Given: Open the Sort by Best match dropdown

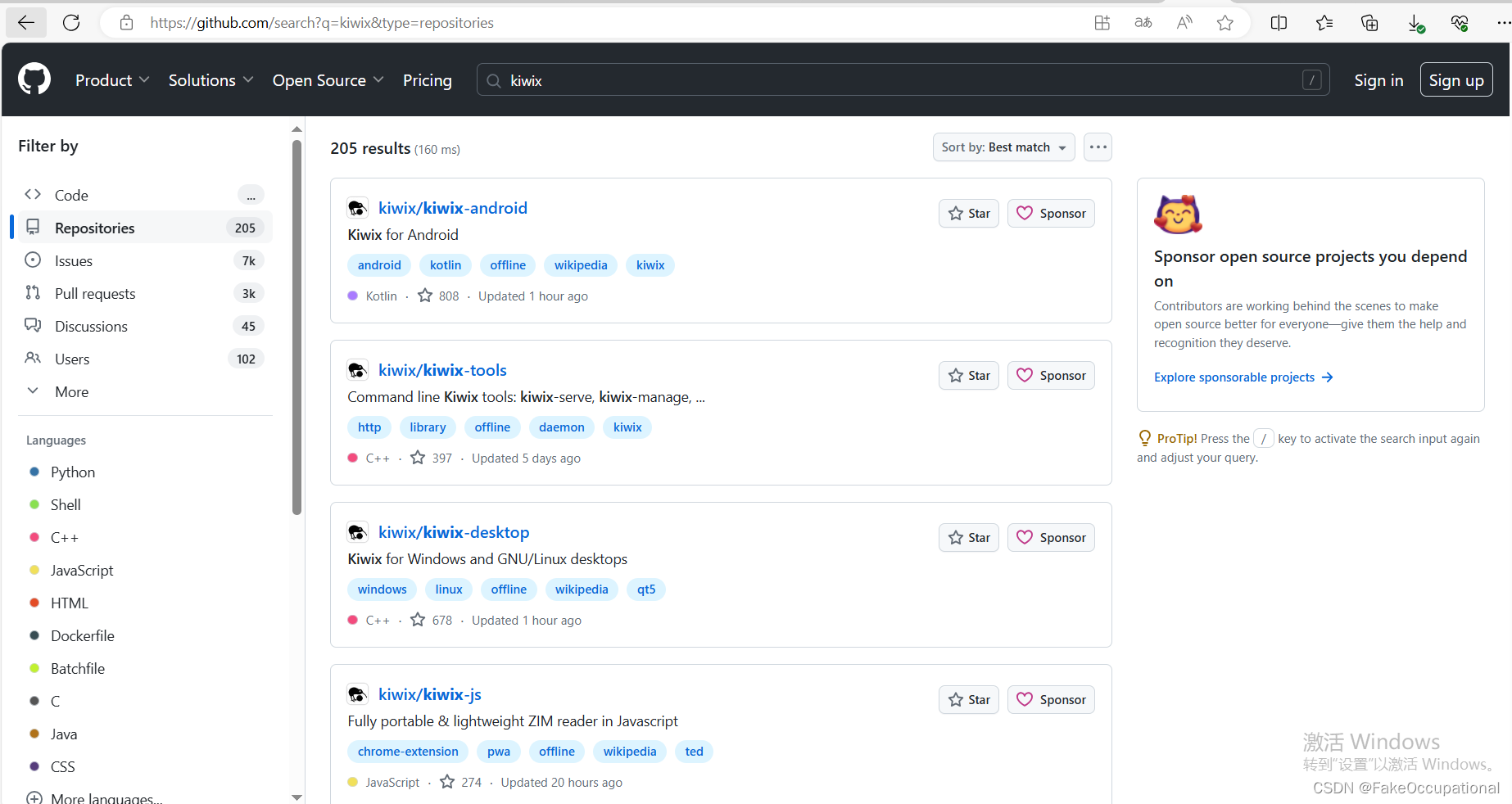Looking at the screenshot, I should coord(1003,147).
